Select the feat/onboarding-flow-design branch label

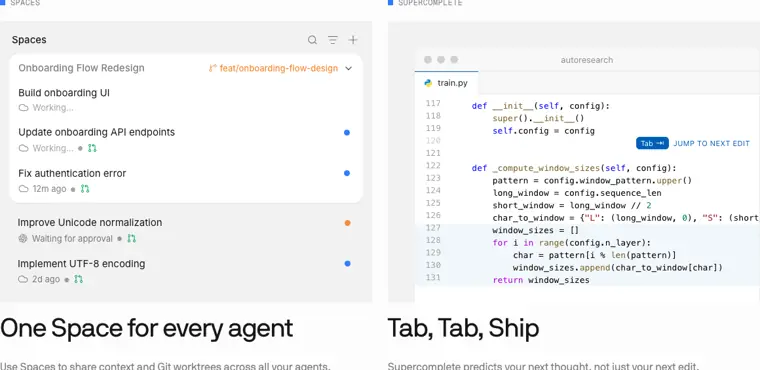click(x=279, y=68)
